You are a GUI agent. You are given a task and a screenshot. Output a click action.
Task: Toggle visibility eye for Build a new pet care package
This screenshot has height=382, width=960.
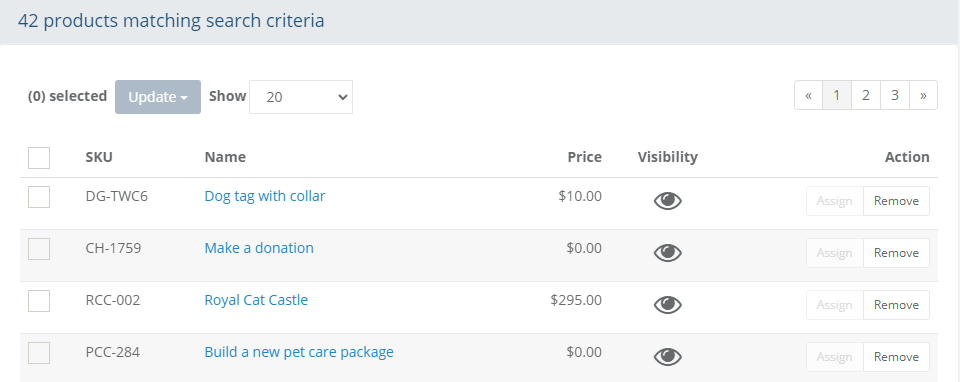[x=667, y=357]
